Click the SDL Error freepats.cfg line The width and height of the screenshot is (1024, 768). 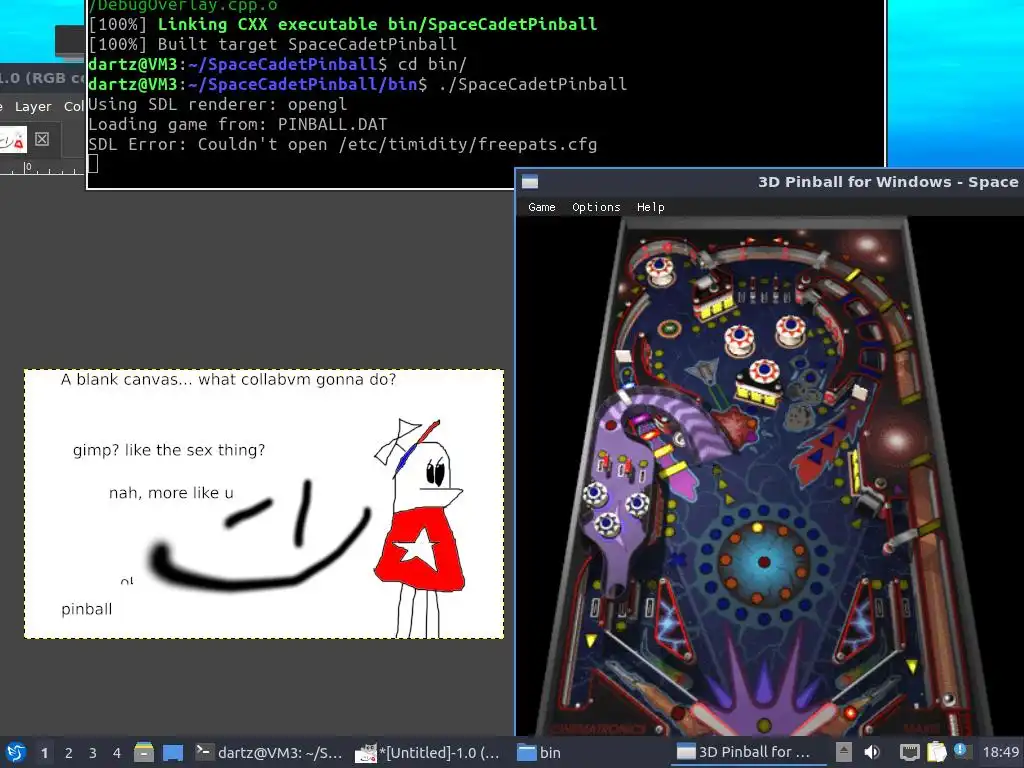343,144
